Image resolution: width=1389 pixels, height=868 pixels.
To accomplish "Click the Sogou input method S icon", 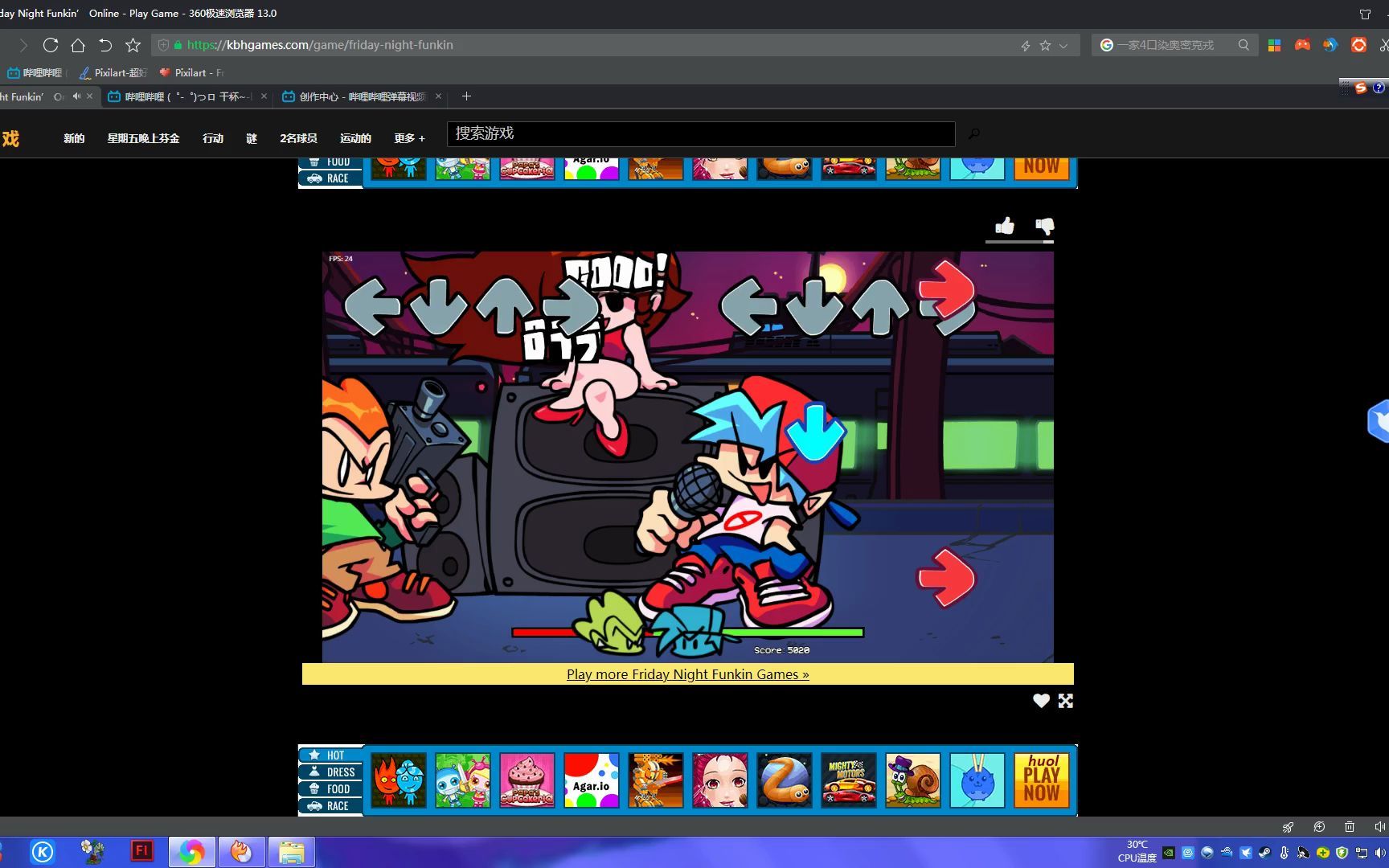I will [1361, 88].
